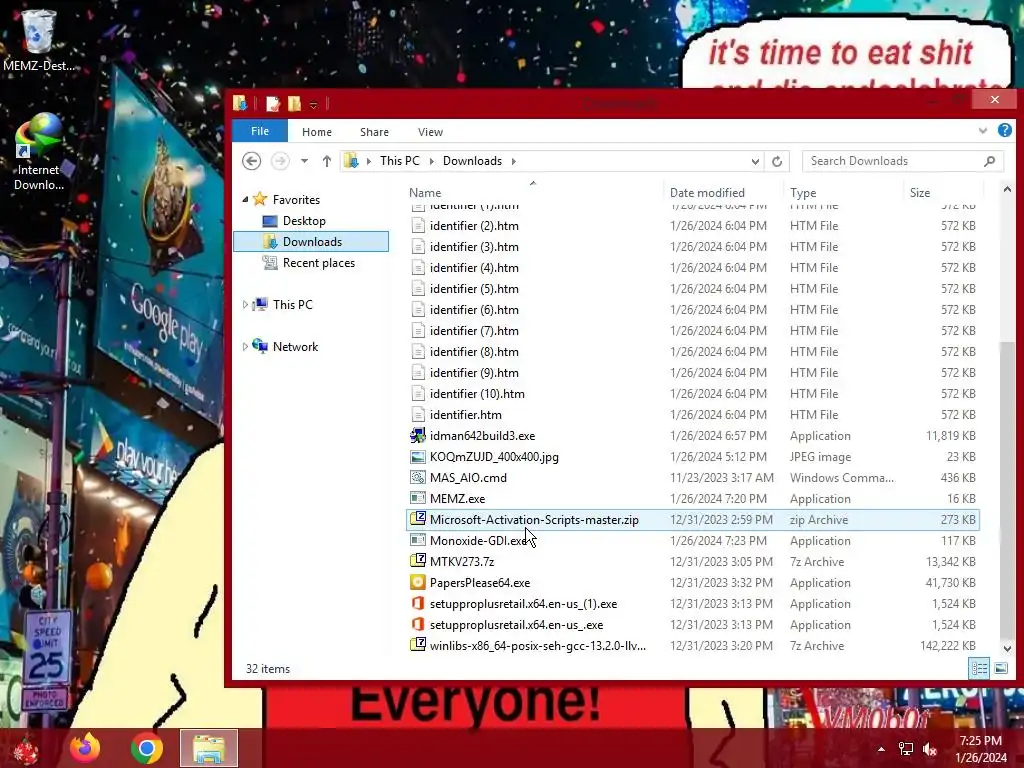Expand the Network tree node
The height and width of the screenshot is (768, 1024).
[x=246, y=347]
